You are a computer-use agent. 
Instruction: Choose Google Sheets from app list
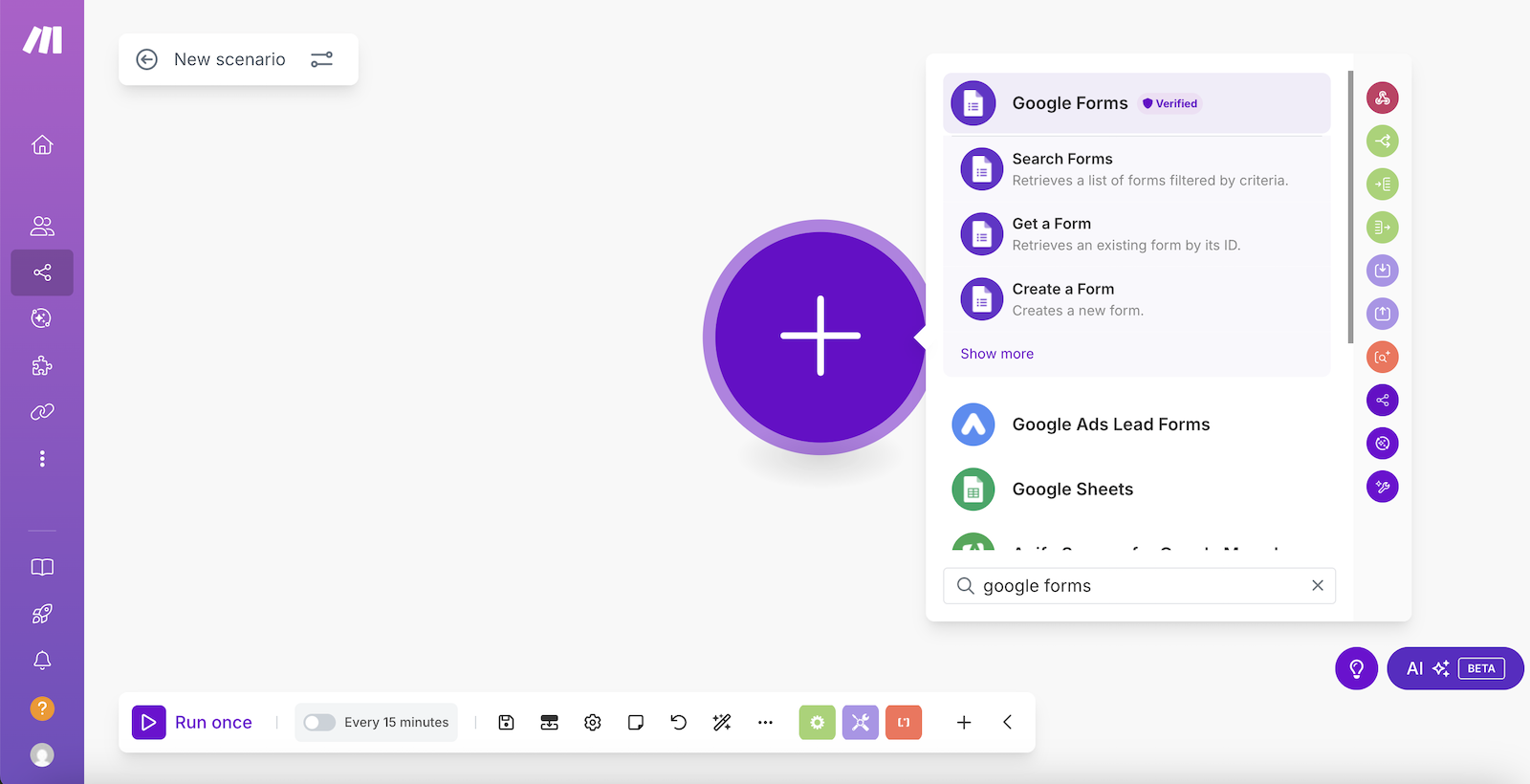click(1072, 490)
